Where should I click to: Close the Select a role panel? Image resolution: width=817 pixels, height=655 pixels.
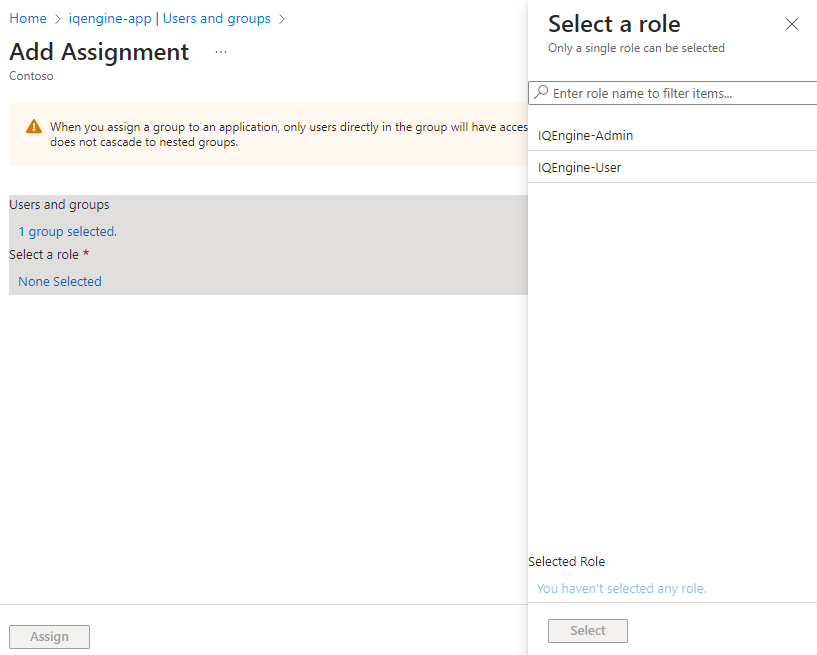pos(792,25)
